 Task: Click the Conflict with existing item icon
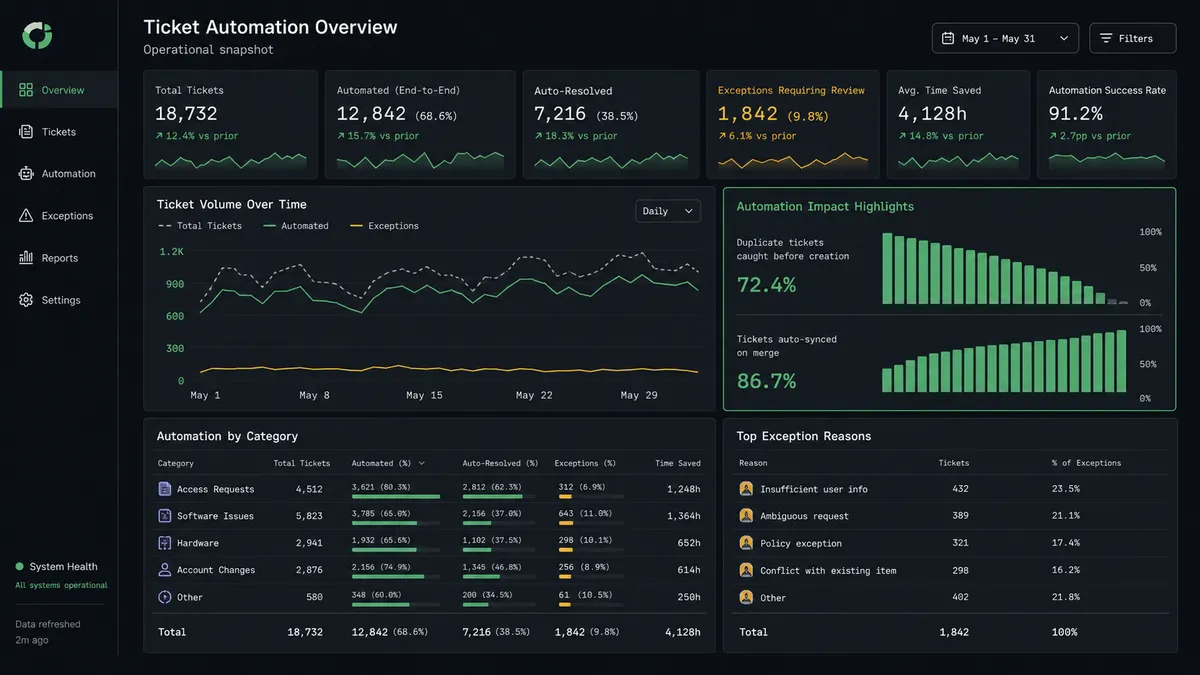(x=746, y=570)
